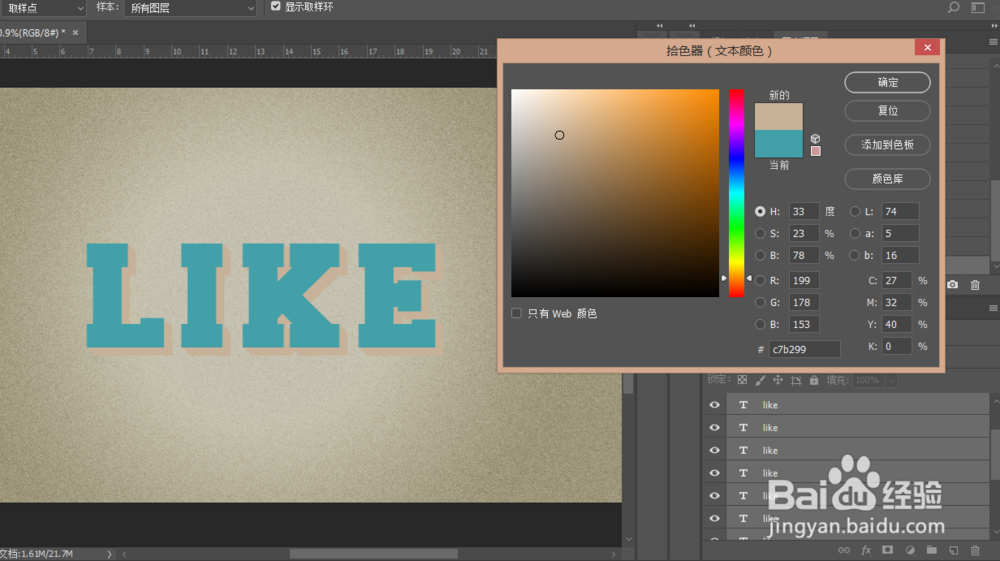Viewport: 1000px width, 561px height.
Task: Click the small web-safe swatch under cube
Action: [x=816, y=151]
